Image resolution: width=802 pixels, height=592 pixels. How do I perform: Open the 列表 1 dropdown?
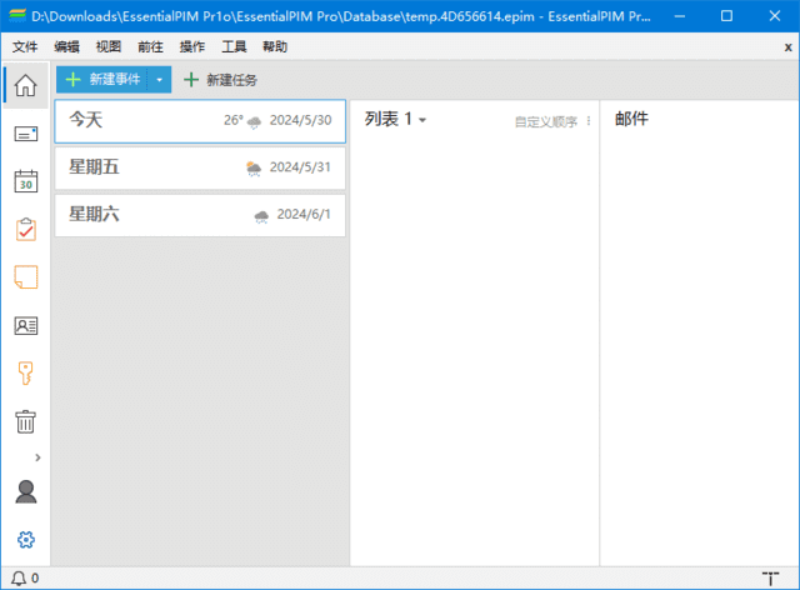pyautogui.click(x=395, y=118)
